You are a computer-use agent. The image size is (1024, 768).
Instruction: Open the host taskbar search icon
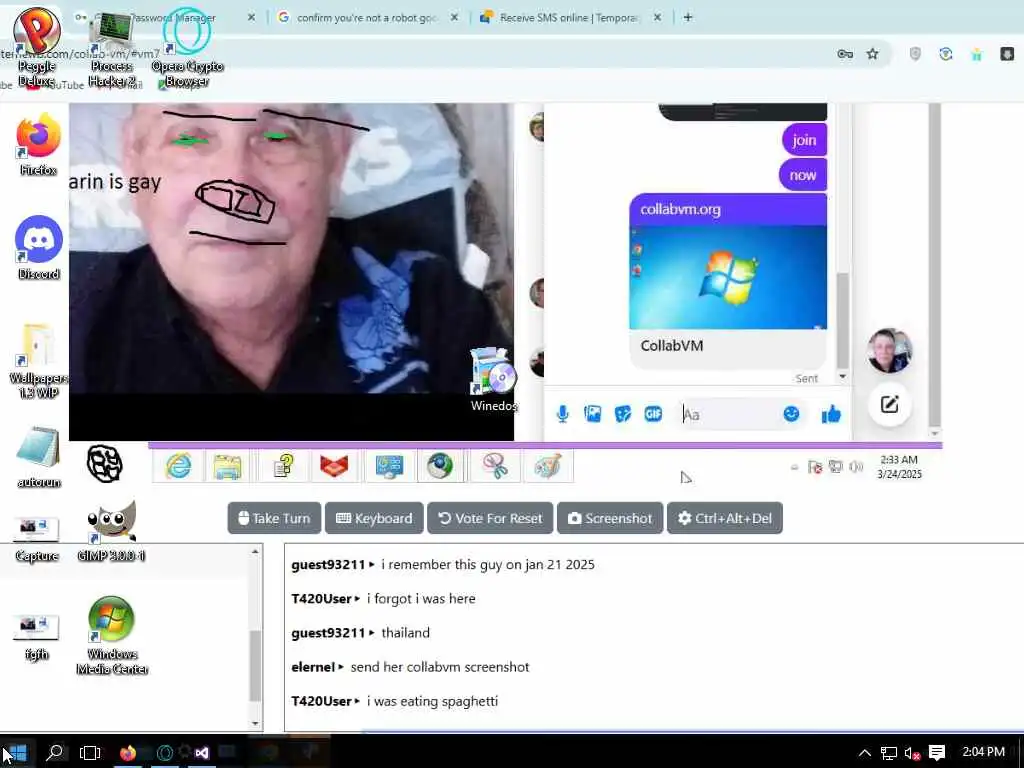tap(55, 752)
